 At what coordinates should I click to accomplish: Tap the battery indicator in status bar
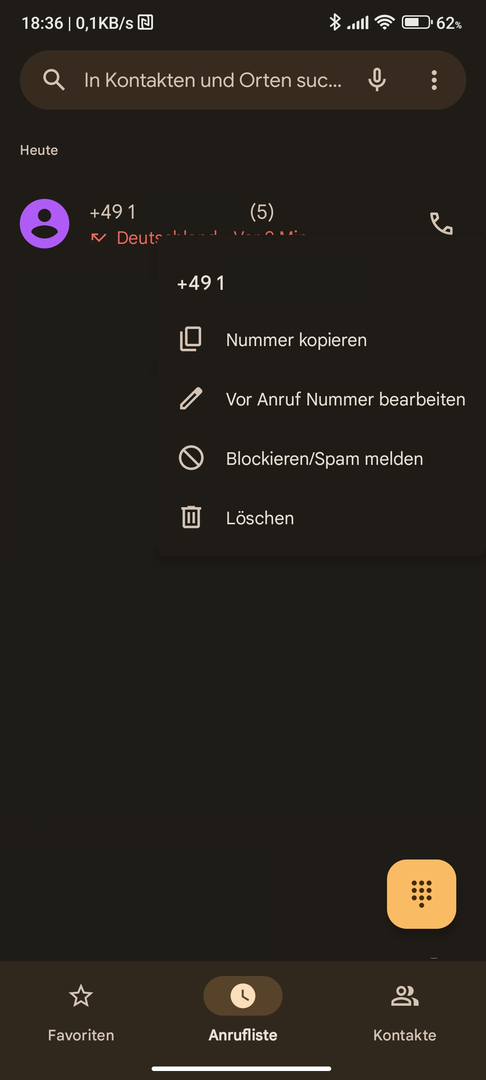416,23
